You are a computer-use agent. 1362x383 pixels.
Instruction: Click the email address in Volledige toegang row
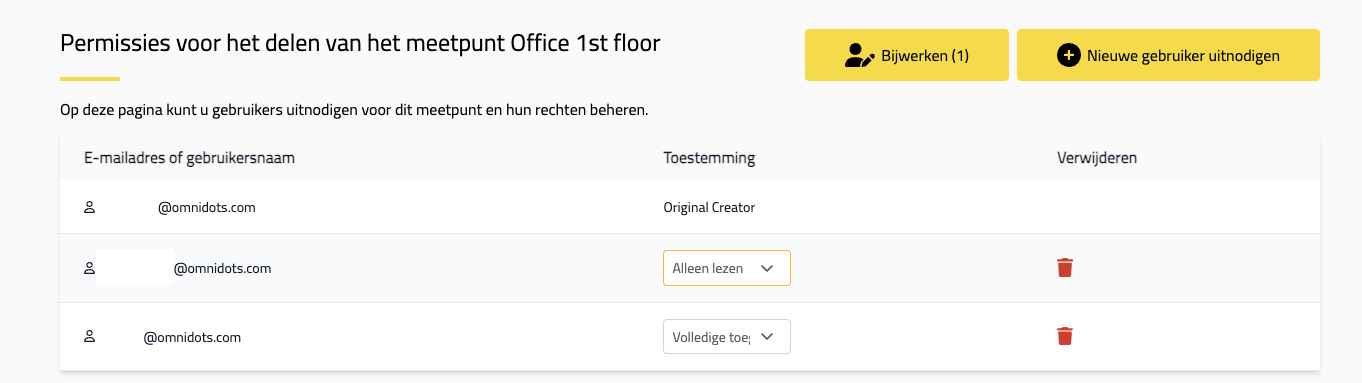click(192, 337)
